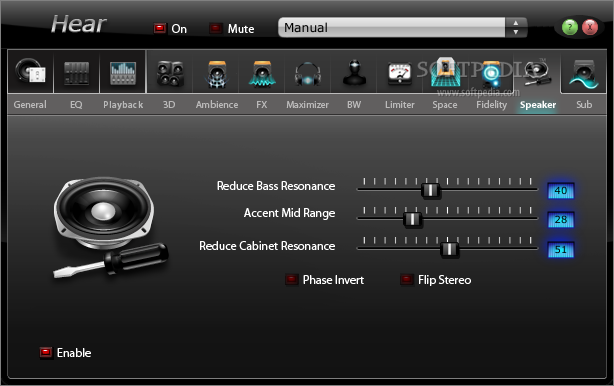
Task: Click the Reduce Bass Resonance slider handle
Action: [431, 190]
